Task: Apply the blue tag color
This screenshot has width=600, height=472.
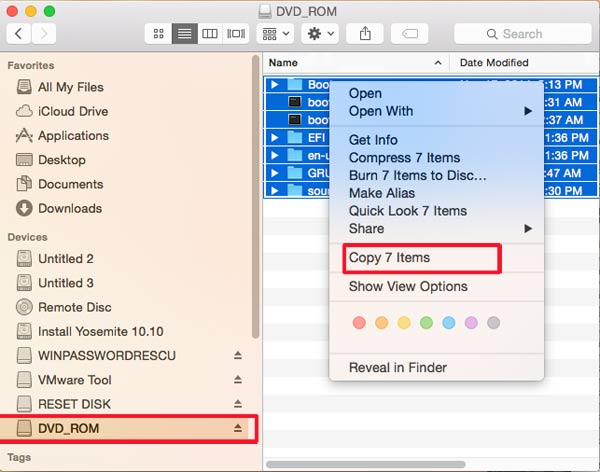Action: tap(448, 323)
